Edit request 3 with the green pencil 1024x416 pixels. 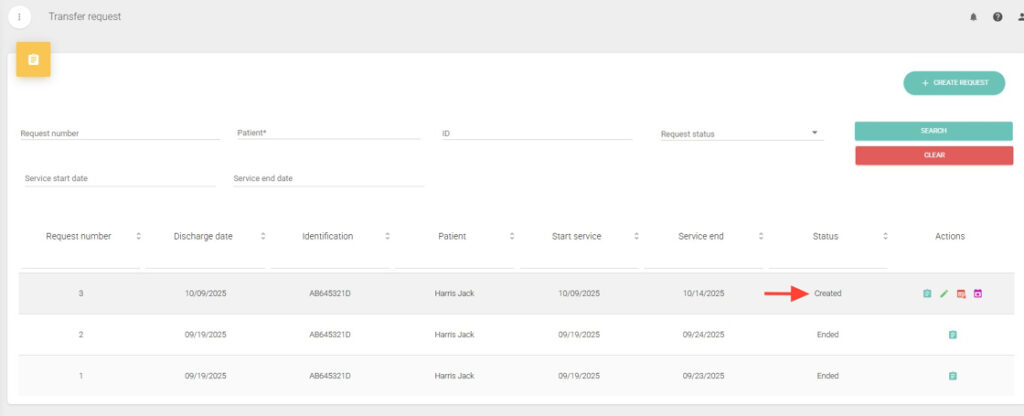944,293
